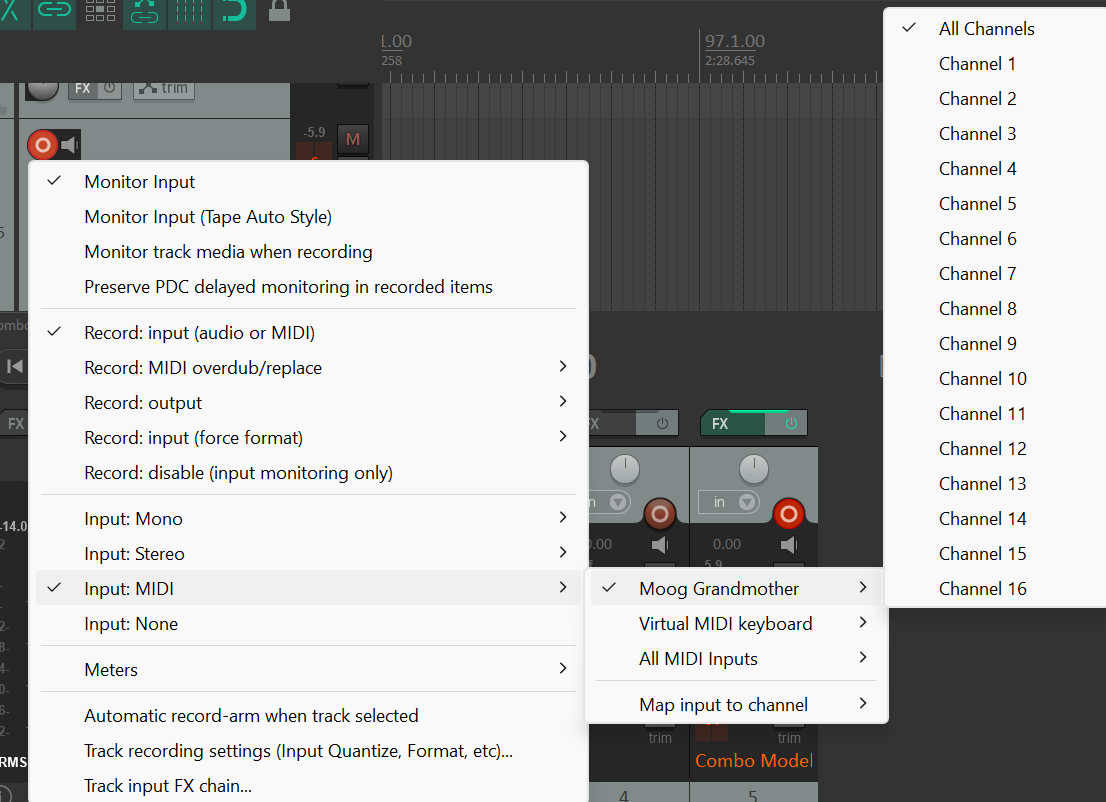Image resolution: width=1106 pixels, height=802 pixels.
Task: Choose Moog Grandmother MIDI input
Action: click(736, 589)
